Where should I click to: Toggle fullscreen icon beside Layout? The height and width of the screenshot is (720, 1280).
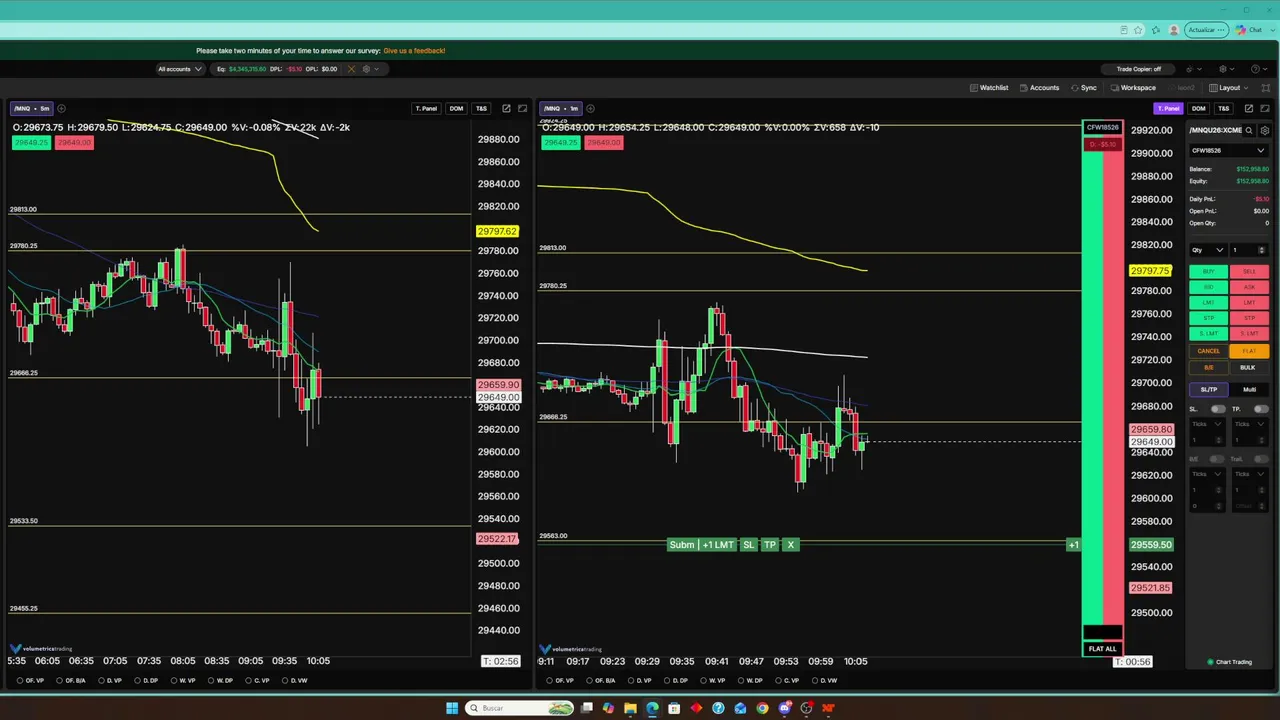click(x=1265, y=88)
